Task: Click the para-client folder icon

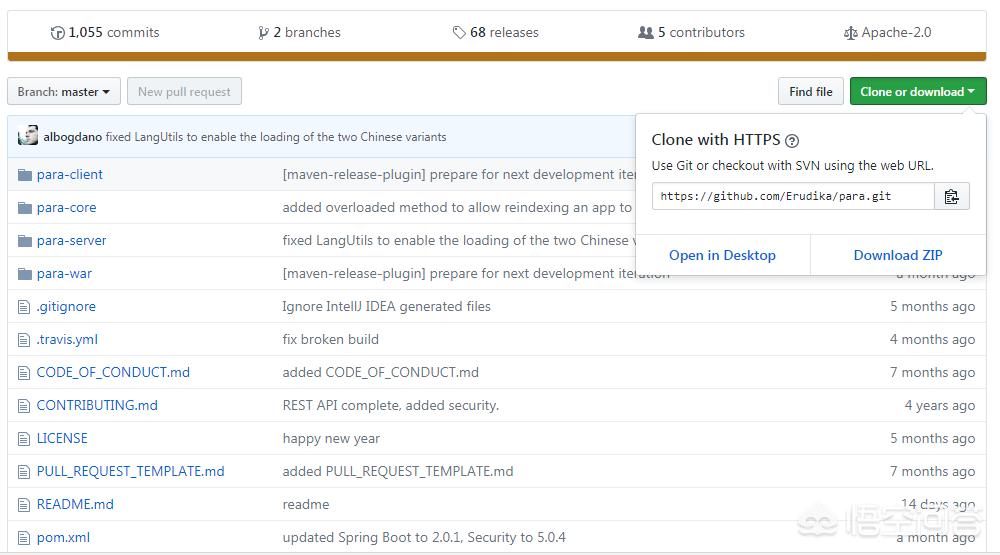Action: tap(25, 175)
